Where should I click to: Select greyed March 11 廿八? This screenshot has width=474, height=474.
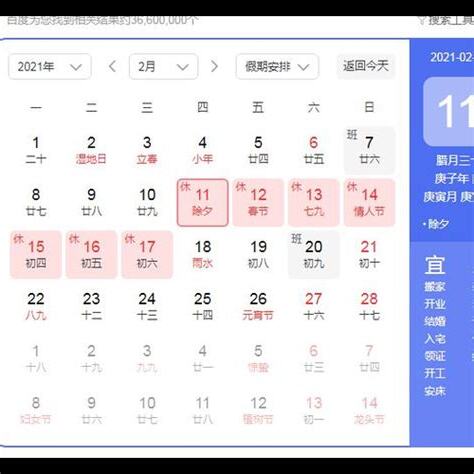203,410
